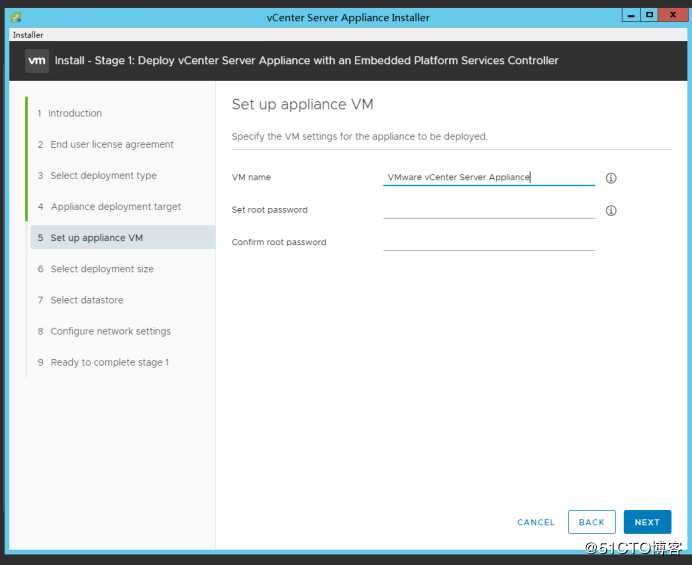This screenshot has width=692, height=565.
Task: Click the VM name input field
Action: tap(489, 177)
